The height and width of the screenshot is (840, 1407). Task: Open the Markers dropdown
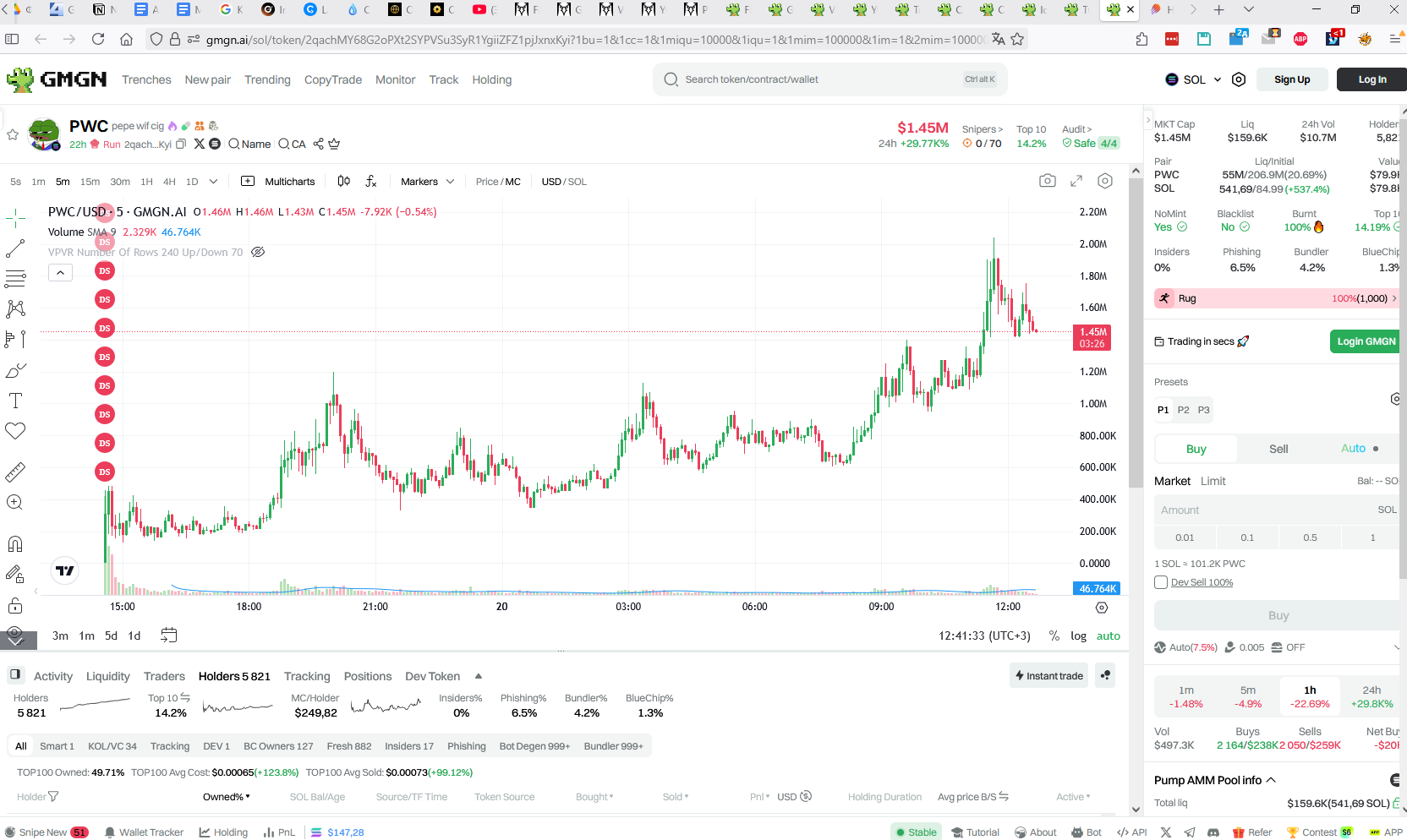pyautogui.click(x=427, y=181)
